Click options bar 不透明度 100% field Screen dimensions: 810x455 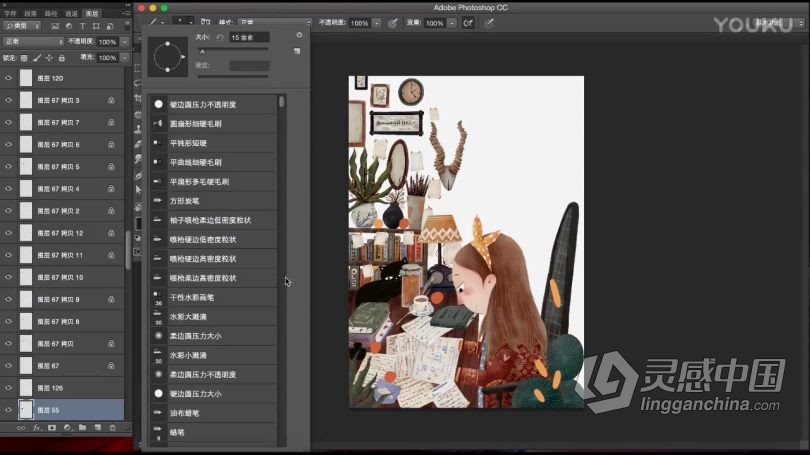(x=360, y=23)
